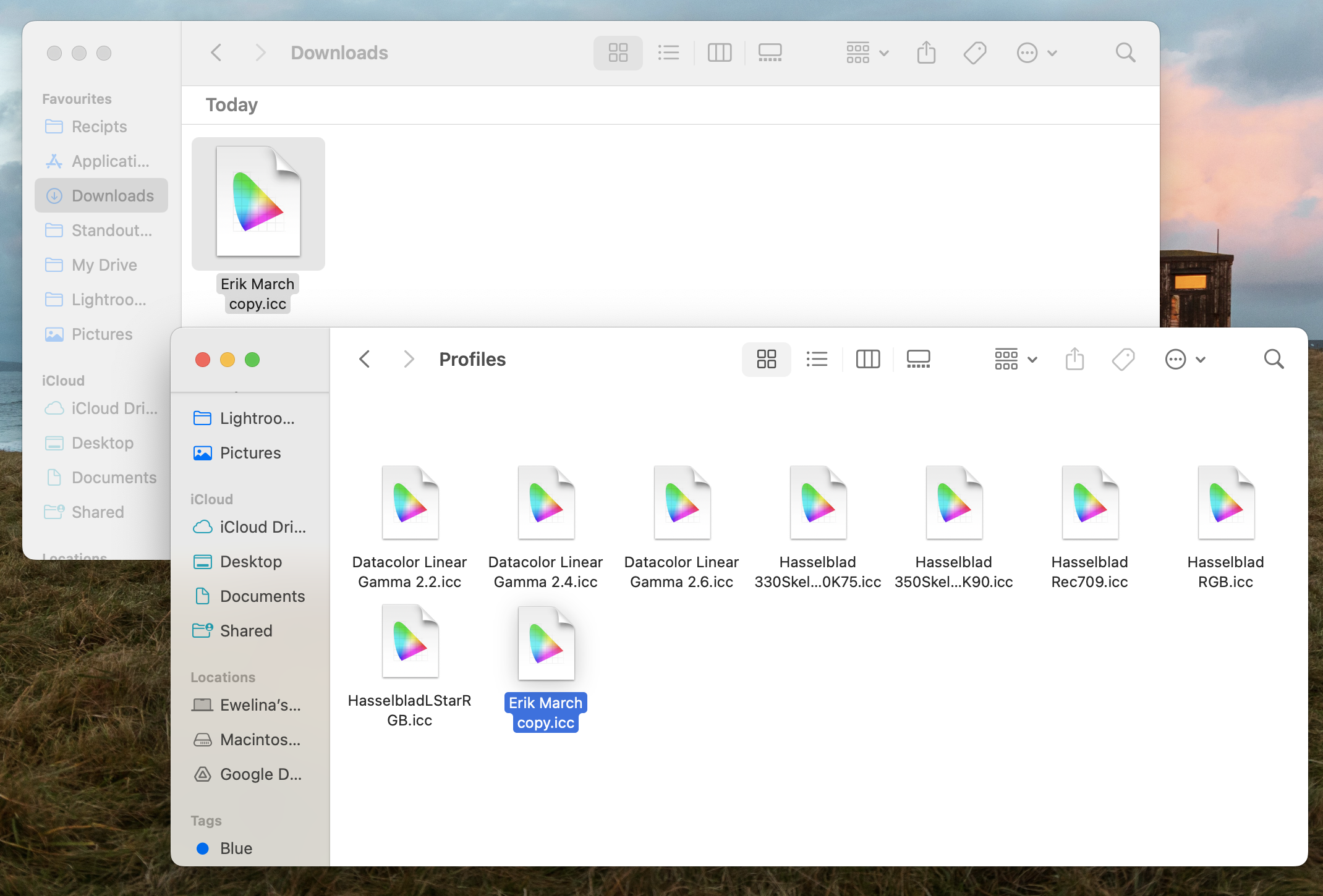Open Documents in Profiles sidebar

coord(250,596)
